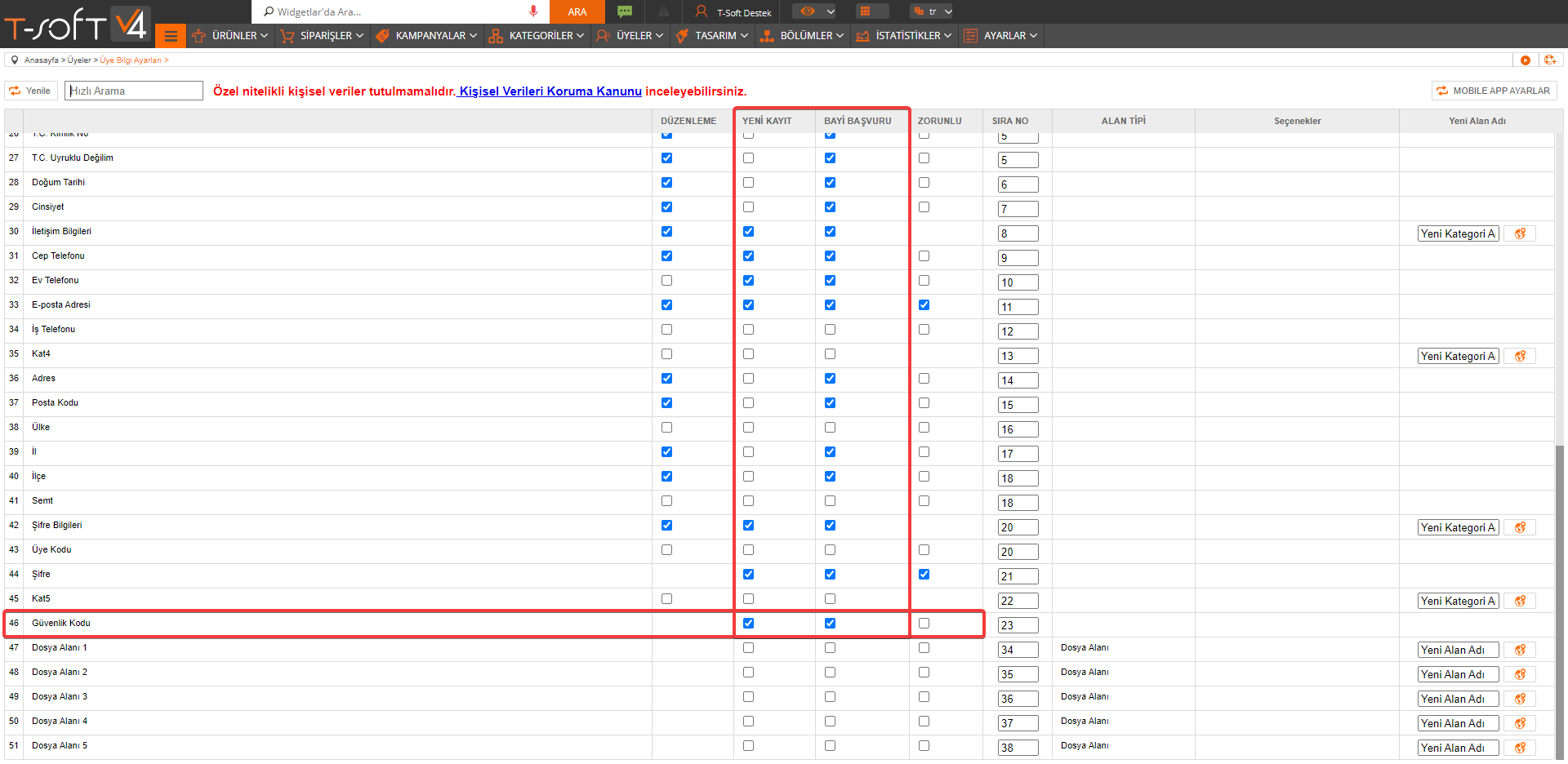
Task: Uncheck Bayi Başvuru for T.C. Uyruklu Değilim
Action: [830, 158]
